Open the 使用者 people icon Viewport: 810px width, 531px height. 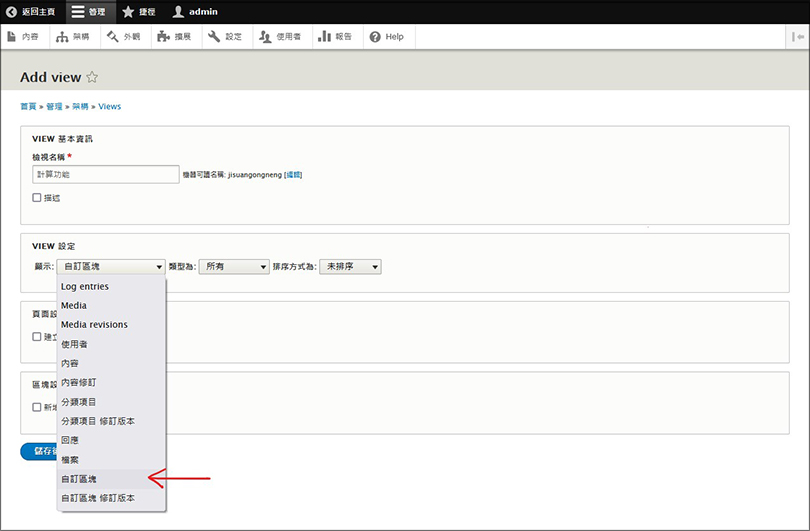pos(265,36)
